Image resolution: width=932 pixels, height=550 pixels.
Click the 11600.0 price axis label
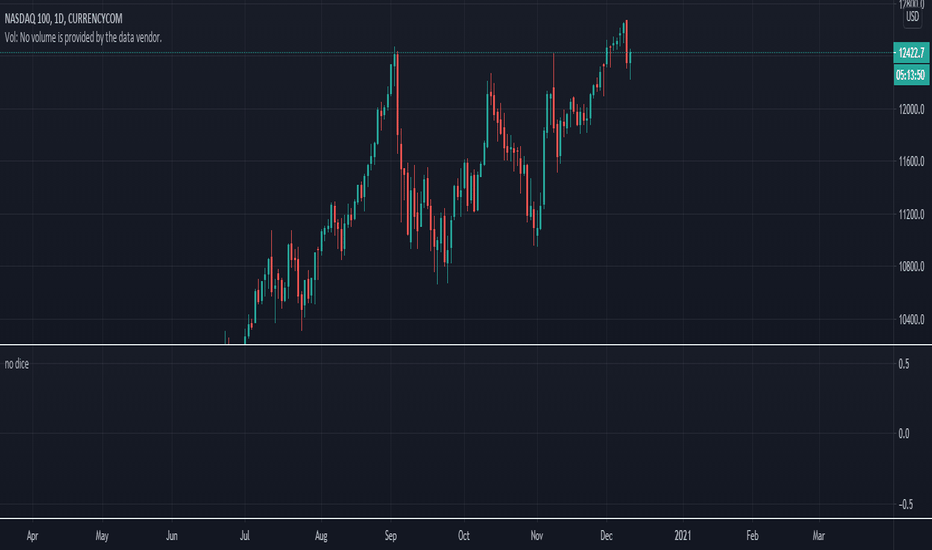tap(911, 161)
